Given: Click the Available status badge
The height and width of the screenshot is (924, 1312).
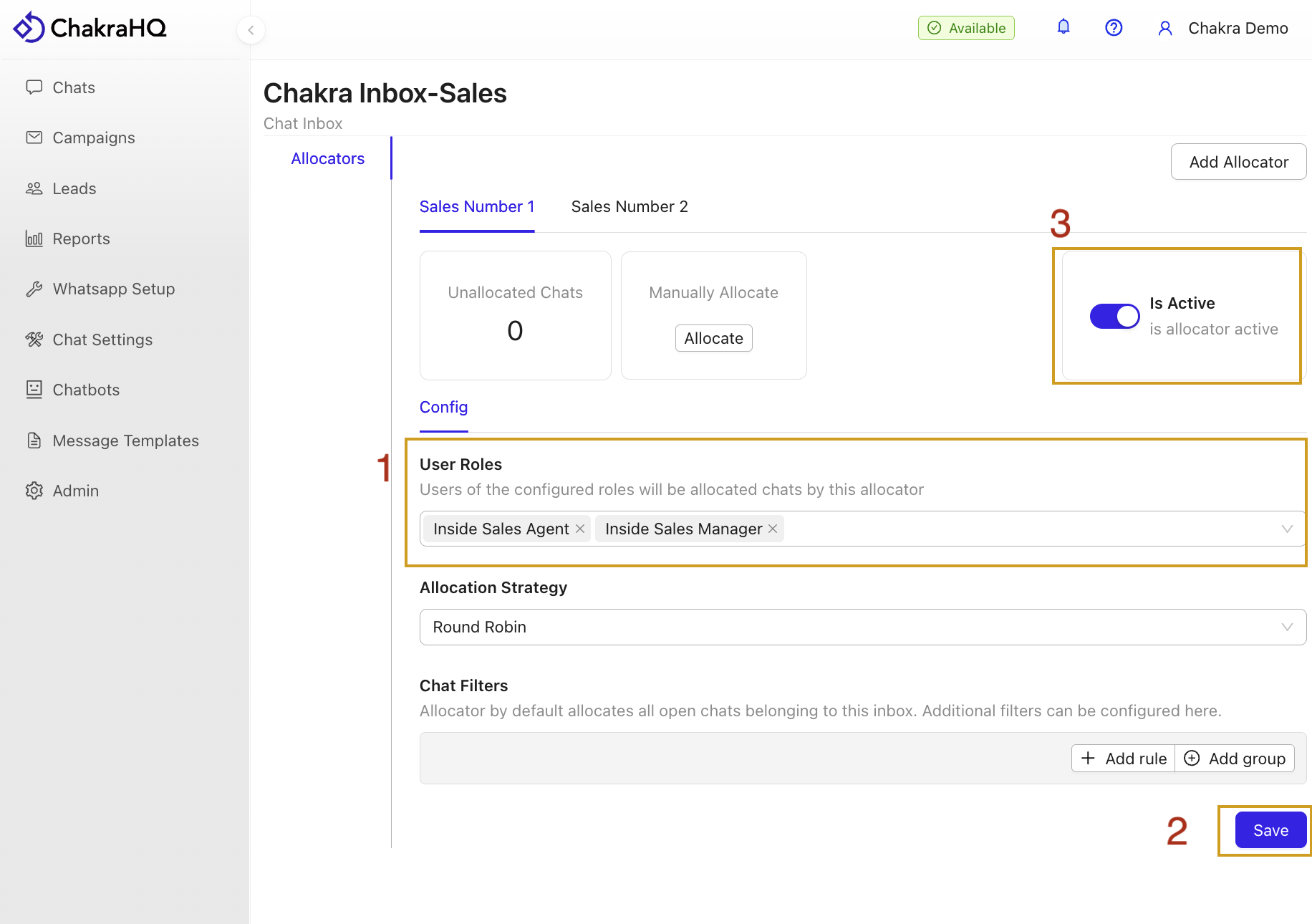Looking at the screenshot, I should tap(966, 28).
